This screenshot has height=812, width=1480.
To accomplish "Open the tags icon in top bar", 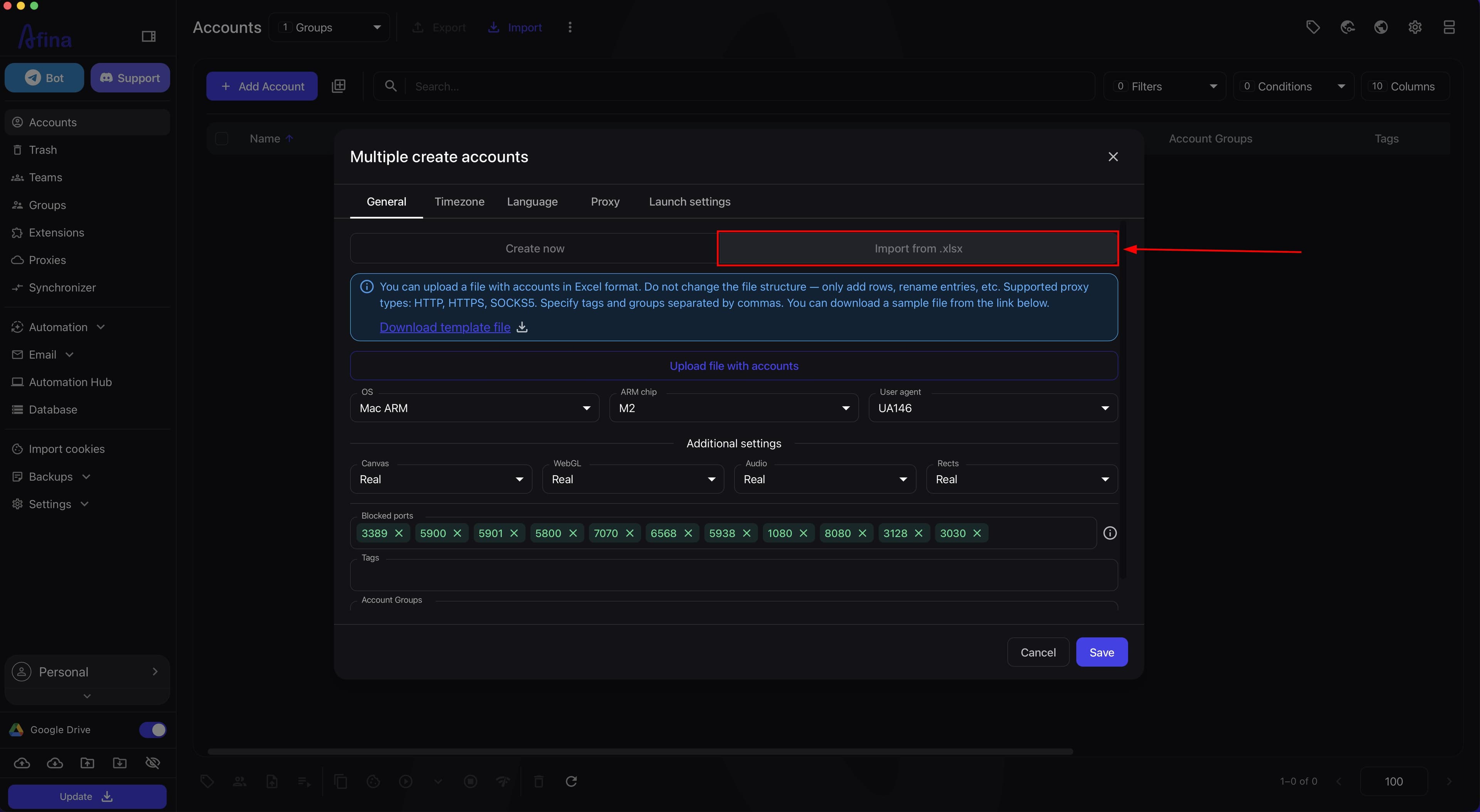I will click(1313, 27).
